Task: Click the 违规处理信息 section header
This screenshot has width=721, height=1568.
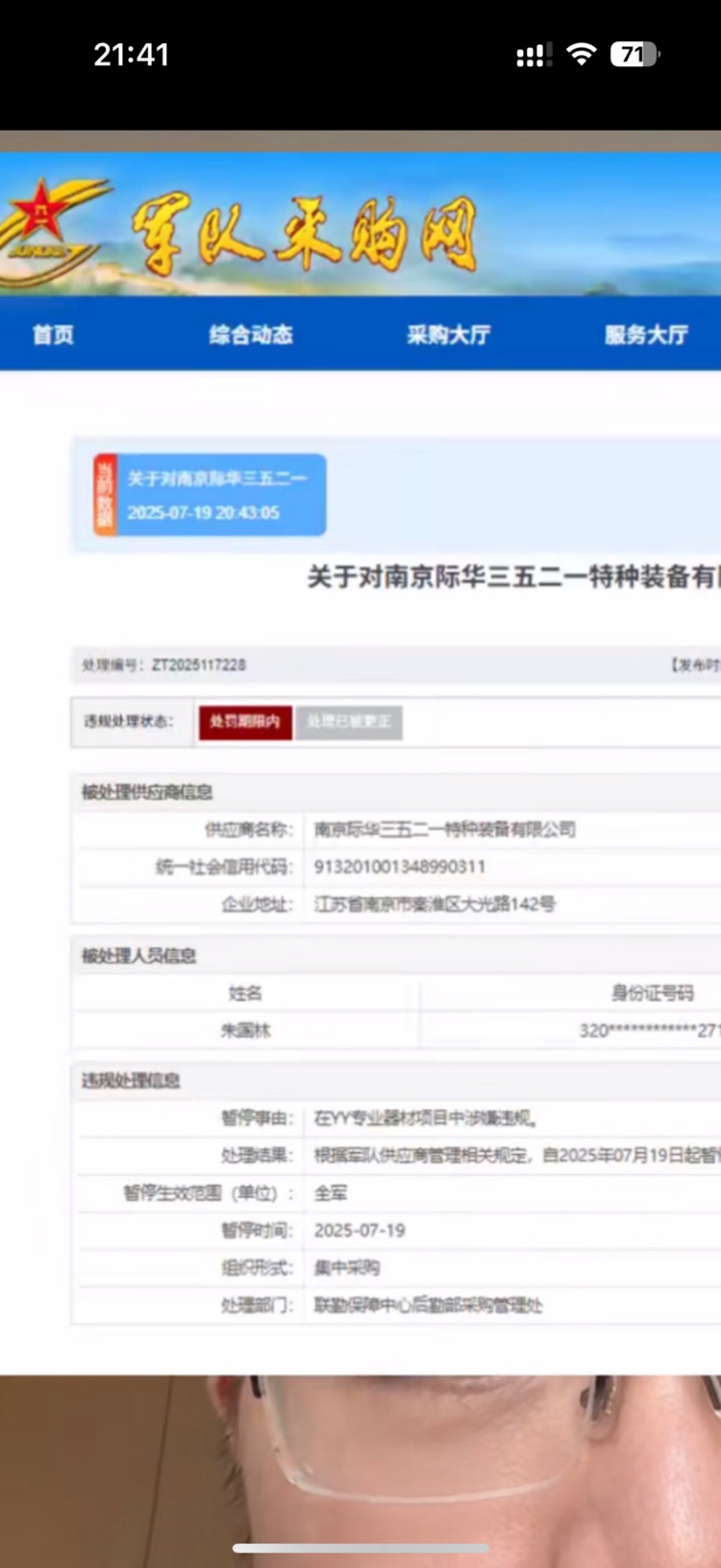Action: point(131,1080)
